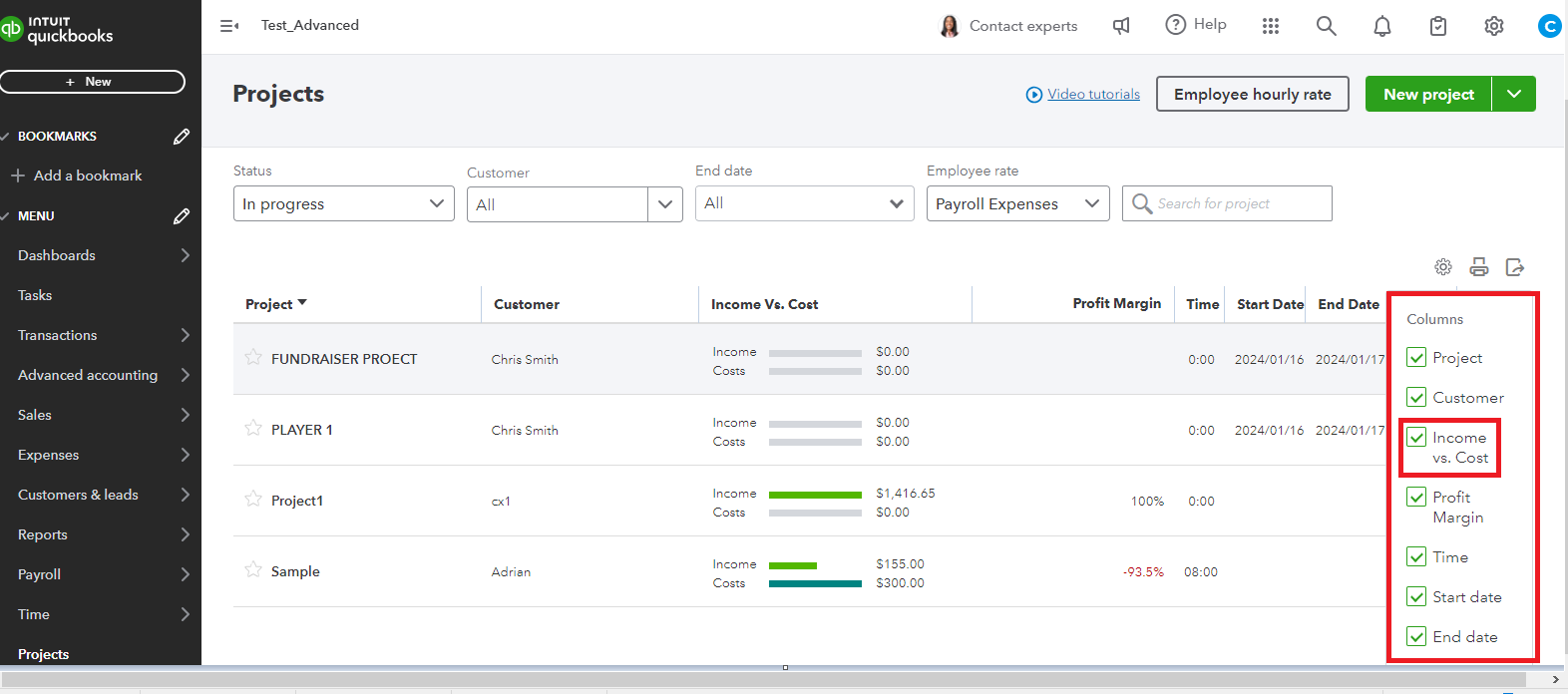Expand Advanced accounting menu item

click(x=88, y=375)
